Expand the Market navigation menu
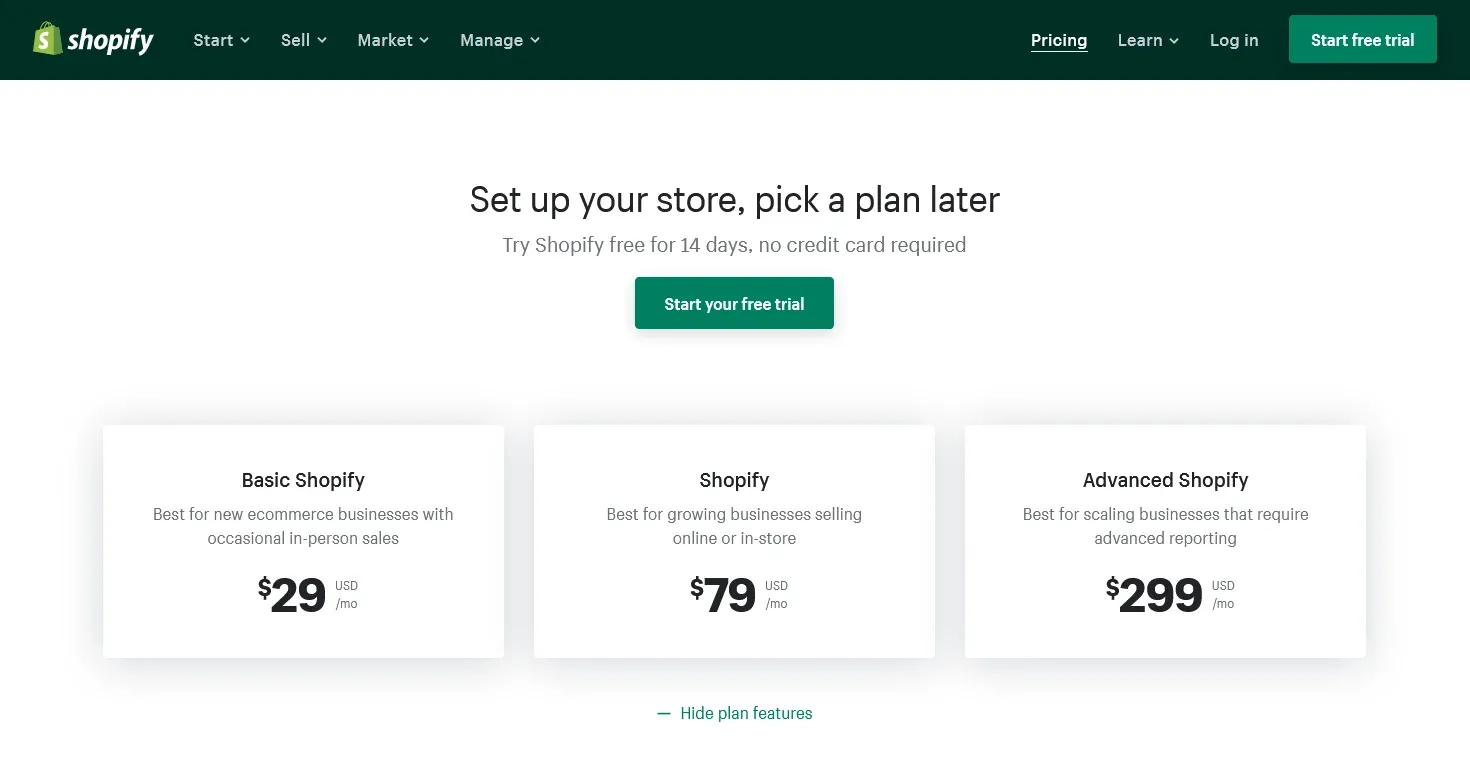 click(x=393, y=40)
